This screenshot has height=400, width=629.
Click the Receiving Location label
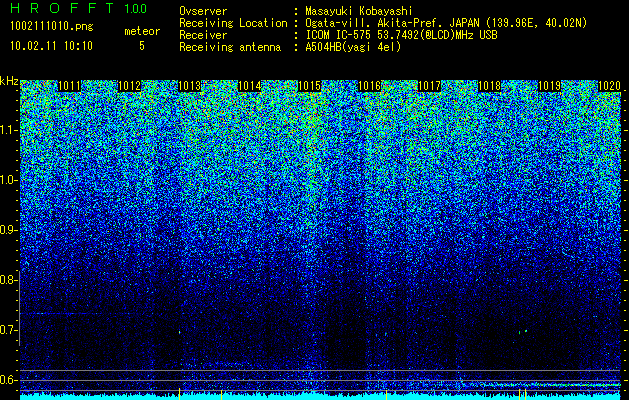pos(233,23)
